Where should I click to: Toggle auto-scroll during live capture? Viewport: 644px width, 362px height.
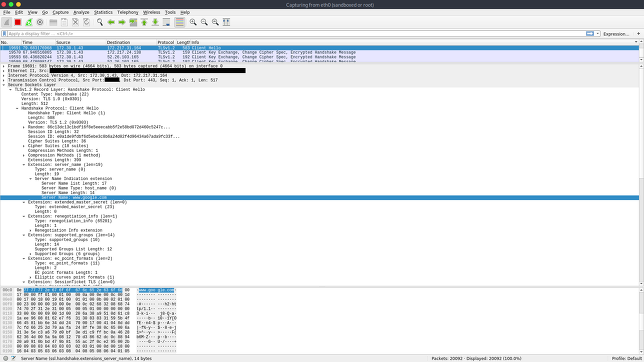tap(166, 22)
